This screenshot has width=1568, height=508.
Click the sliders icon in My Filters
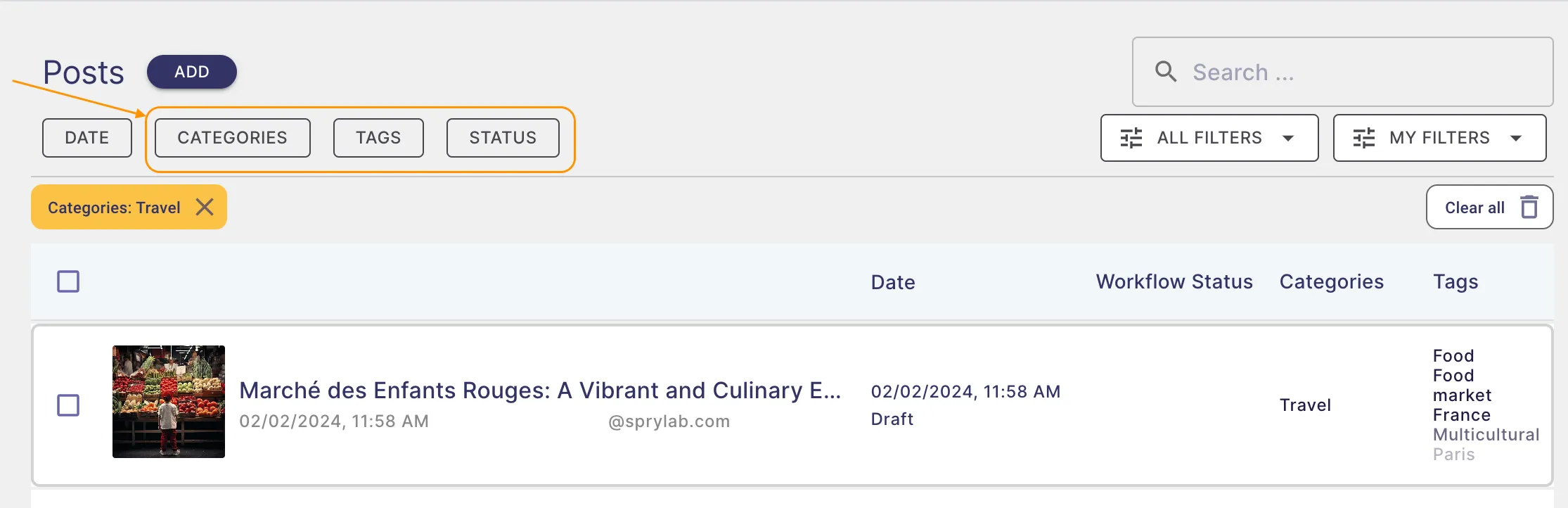pos(1364,138)
